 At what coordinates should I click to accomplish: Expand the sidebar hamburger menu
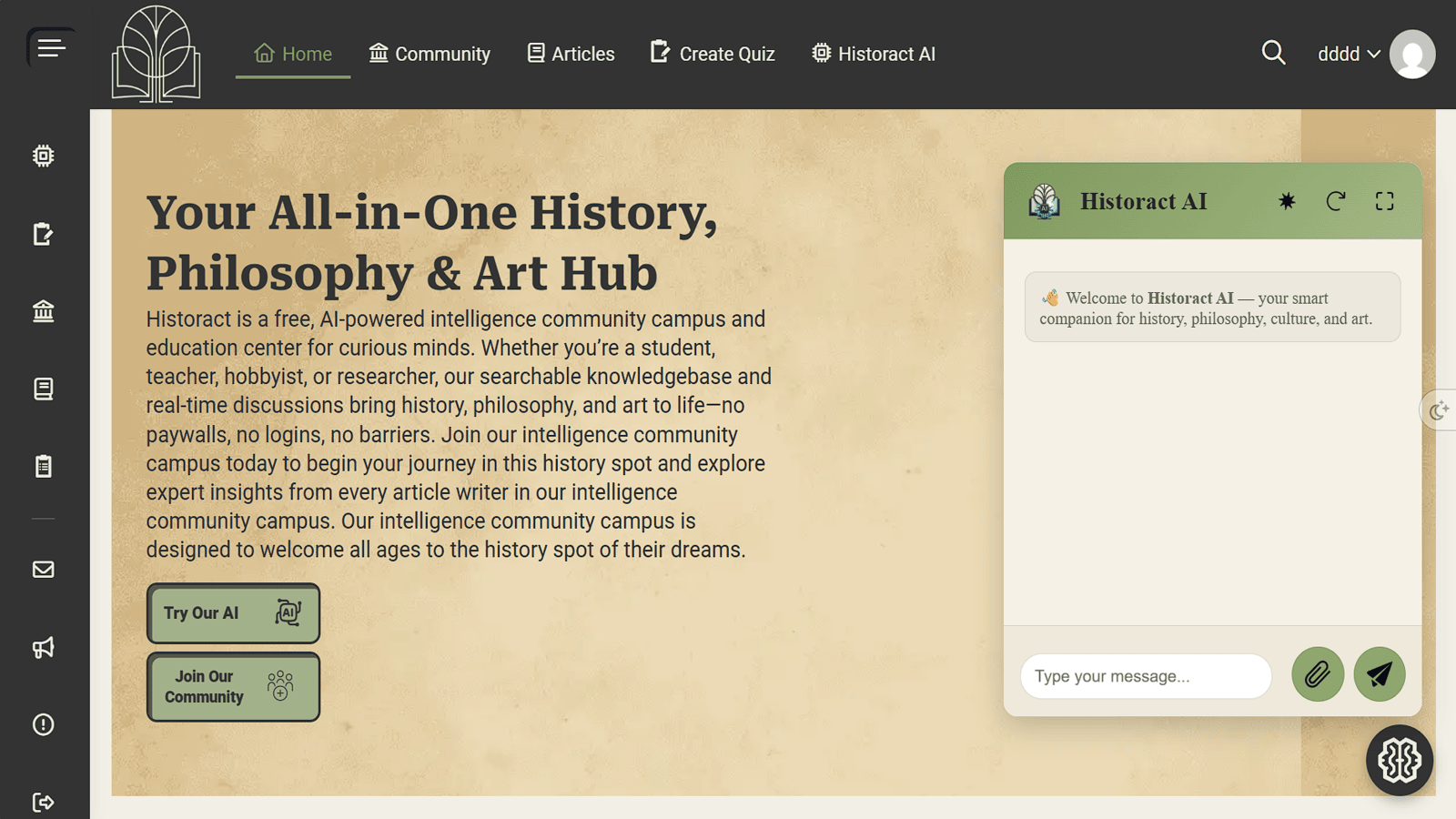(51, 48)
